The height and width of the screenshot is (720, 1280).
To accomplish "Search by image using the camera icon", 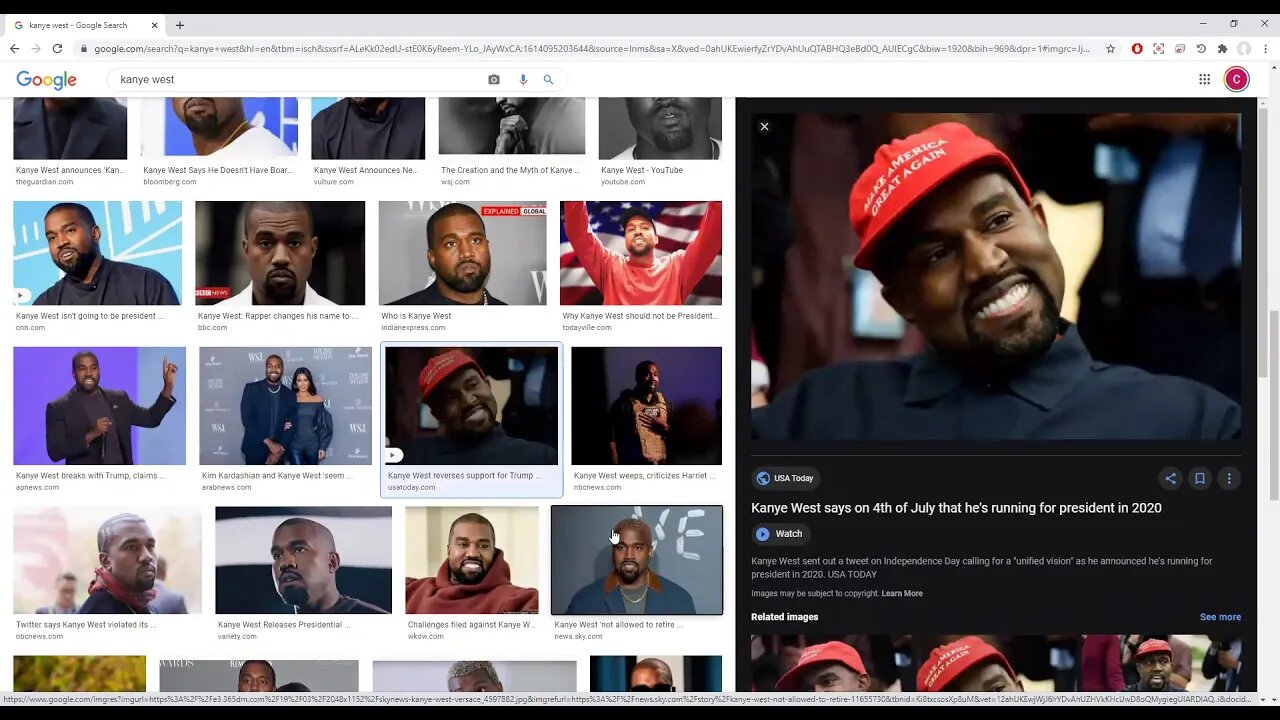I will 493,79.
